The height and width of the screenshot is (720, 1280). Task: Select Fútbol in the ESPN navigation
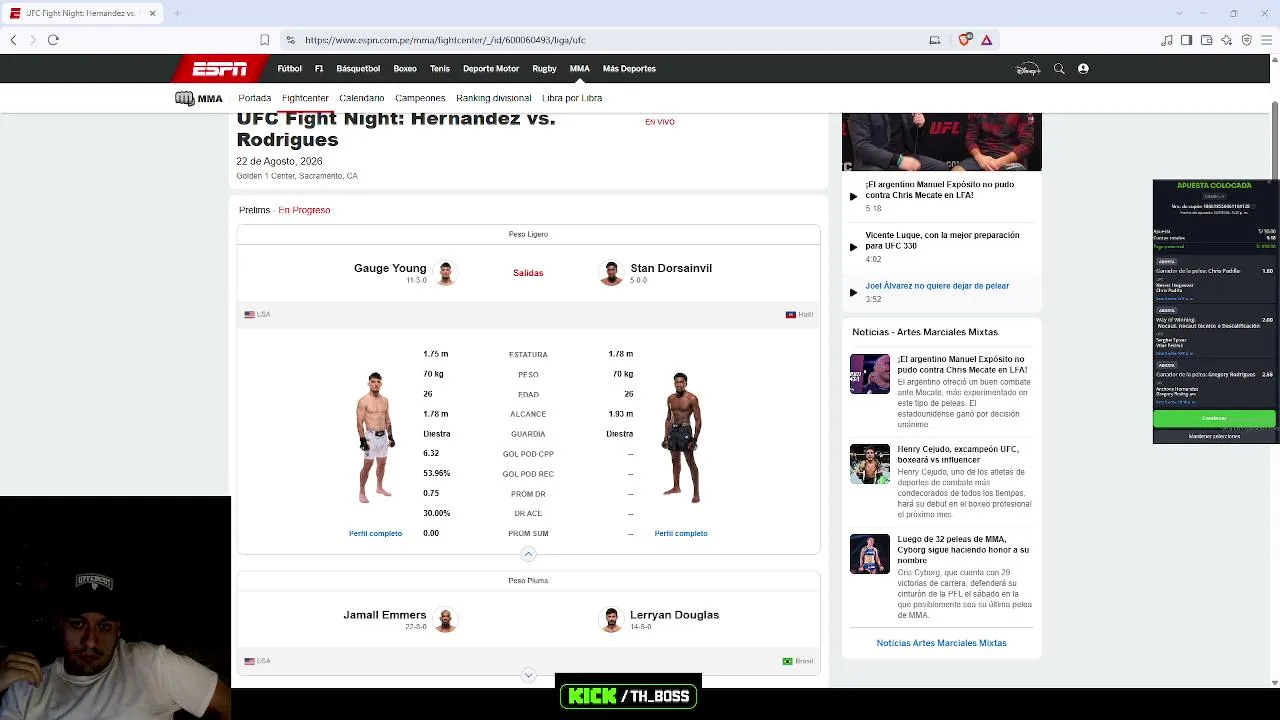point(290,69)
